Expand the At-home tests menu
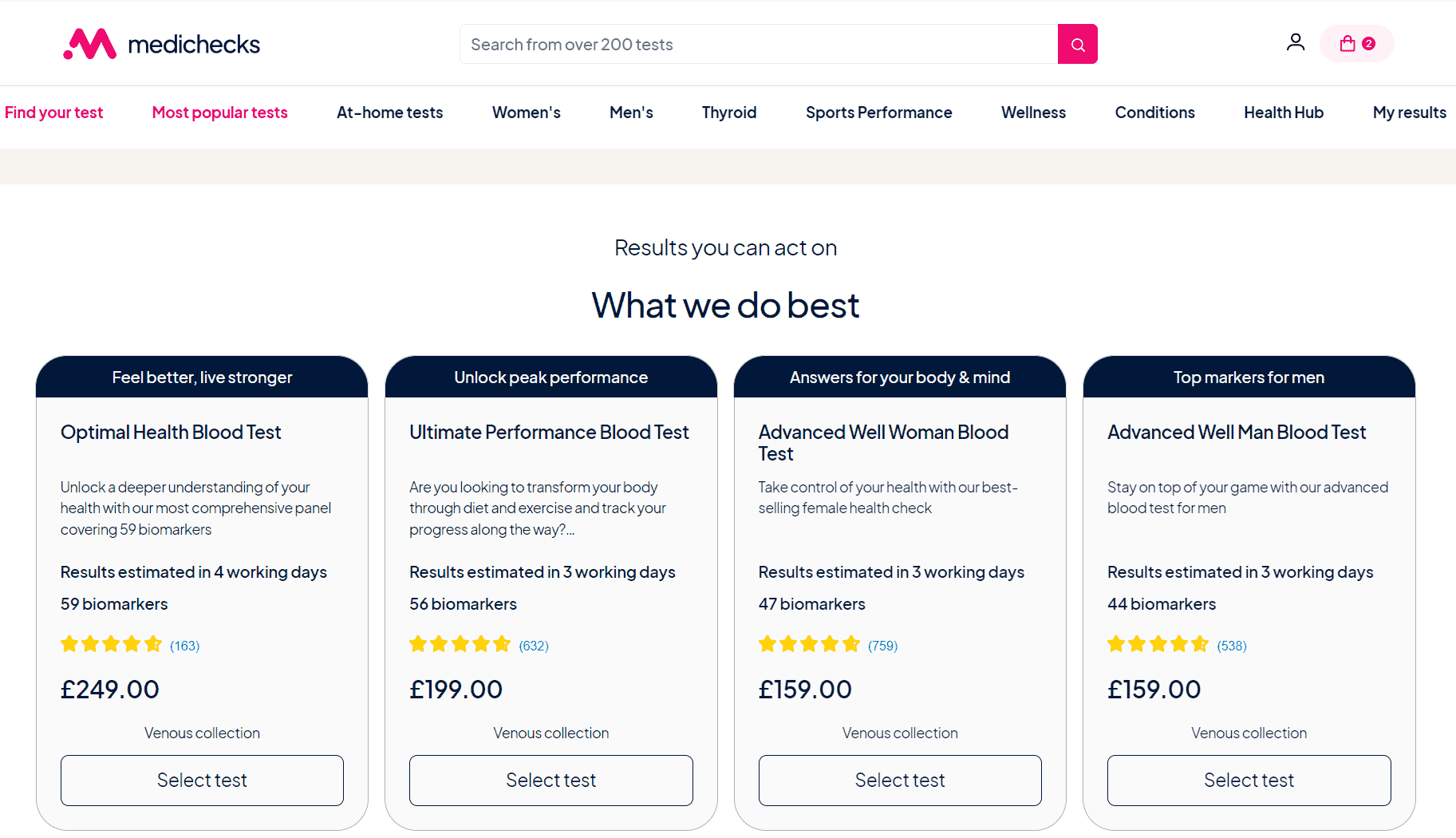This screenshot has height=838, width=1456. pos(389,113)
